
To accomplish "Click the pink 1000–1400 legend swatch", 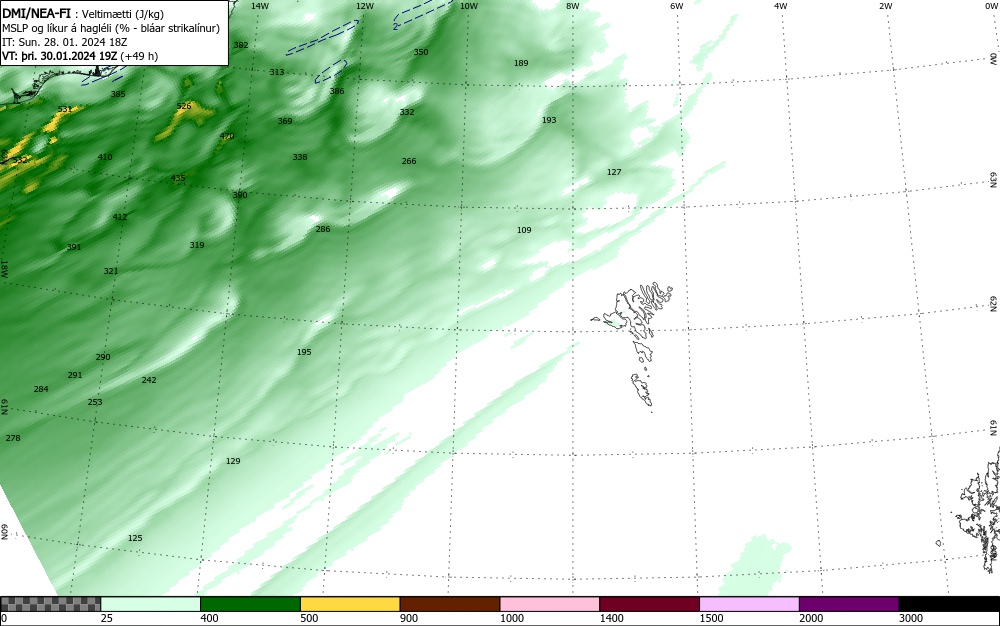I will [x=550, y=604].
